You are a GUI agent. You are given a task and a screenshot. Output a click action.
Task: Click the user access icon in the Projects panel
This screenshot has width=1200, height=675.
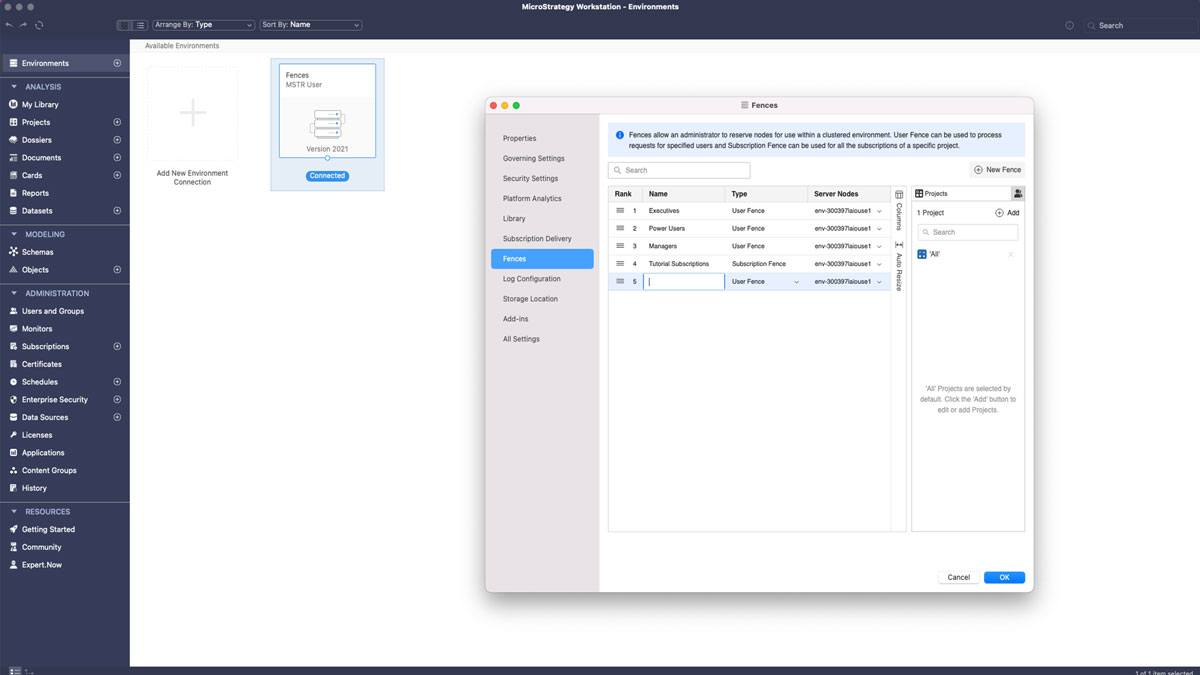1018,193
